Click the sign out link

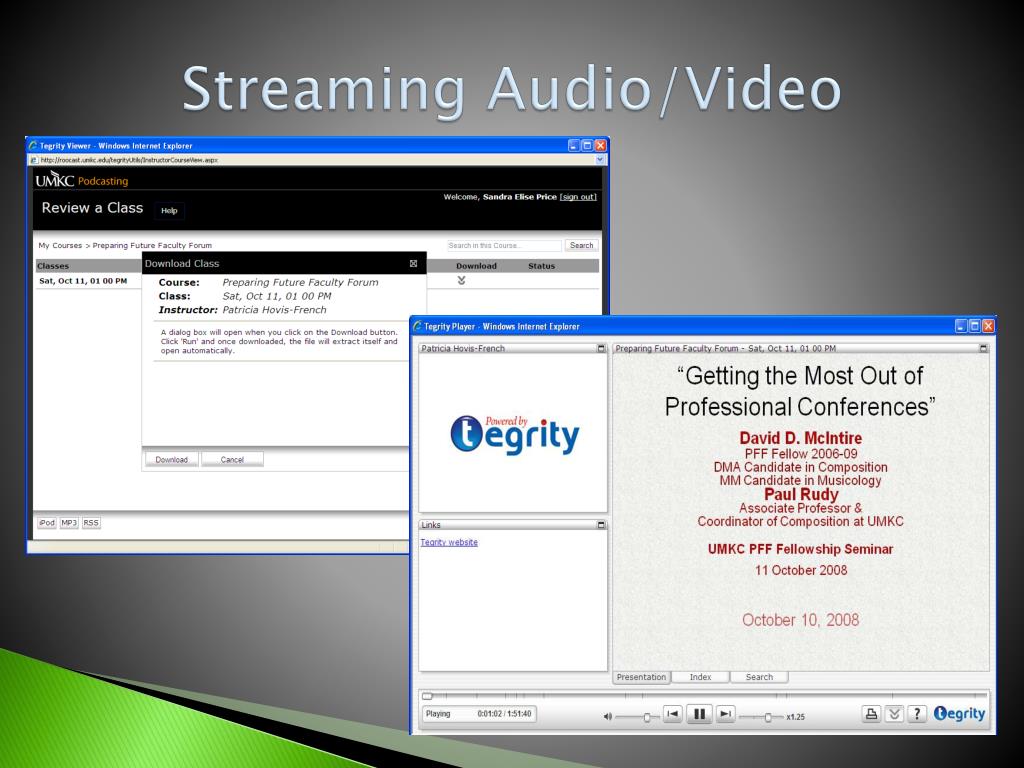point(578,197)
